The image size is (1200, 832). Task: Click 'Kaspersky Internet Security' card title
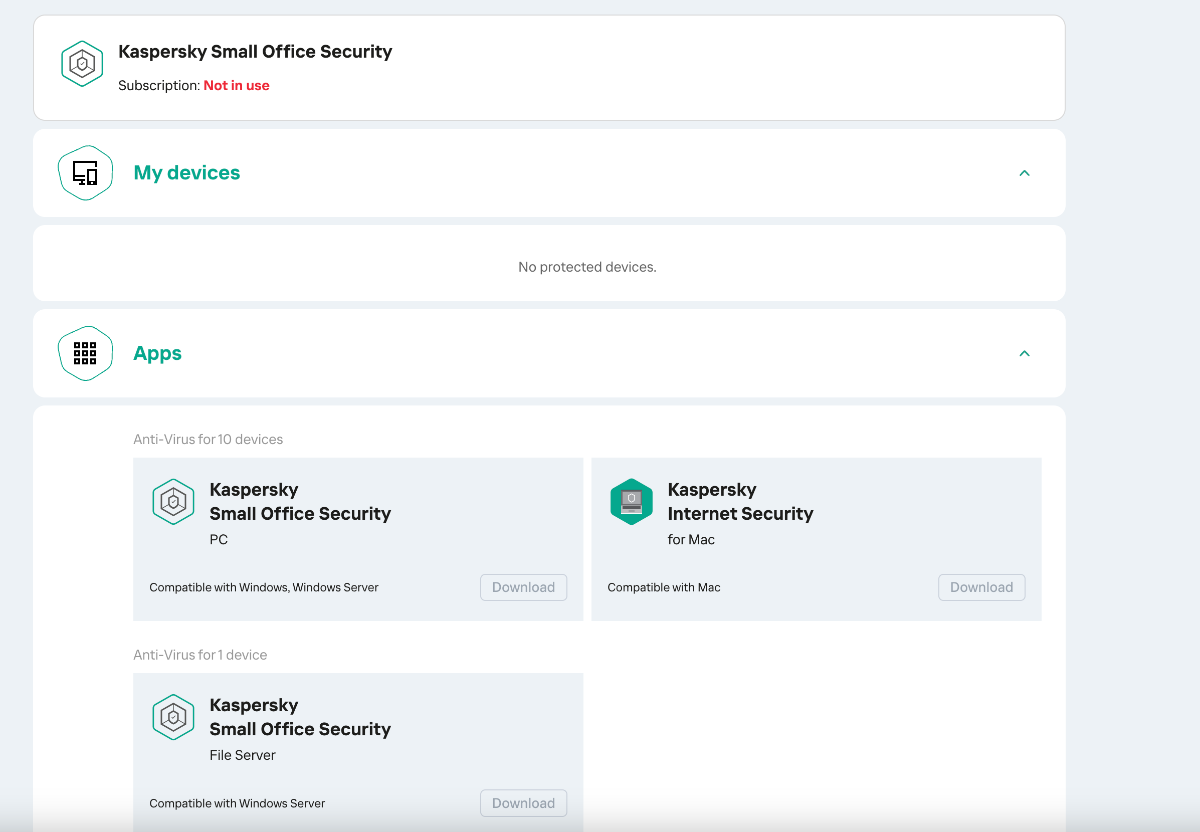740,502
